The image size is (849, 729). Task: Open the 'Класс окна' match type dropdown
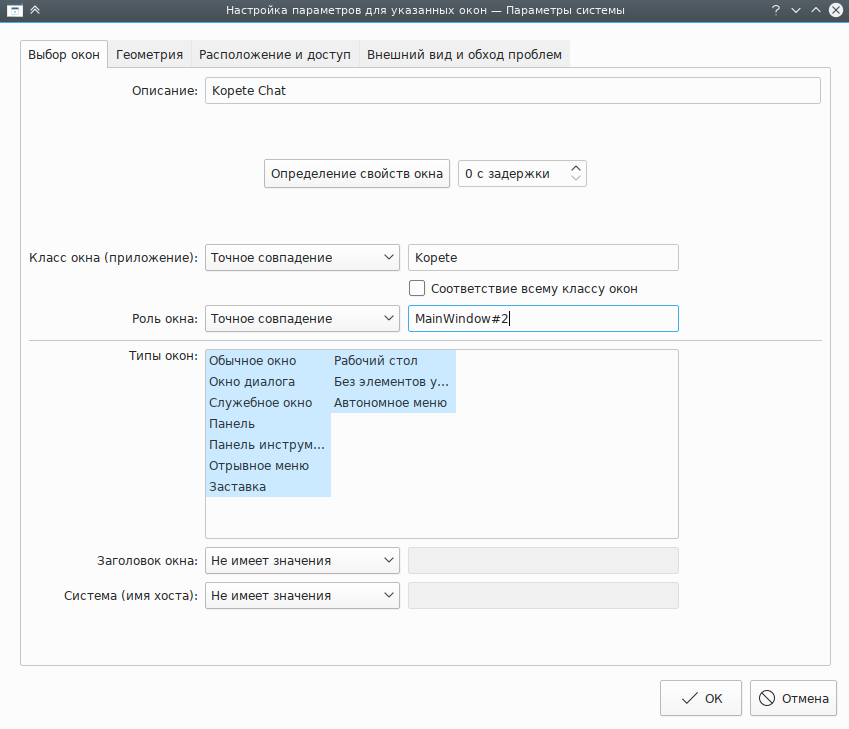[302, 258]
